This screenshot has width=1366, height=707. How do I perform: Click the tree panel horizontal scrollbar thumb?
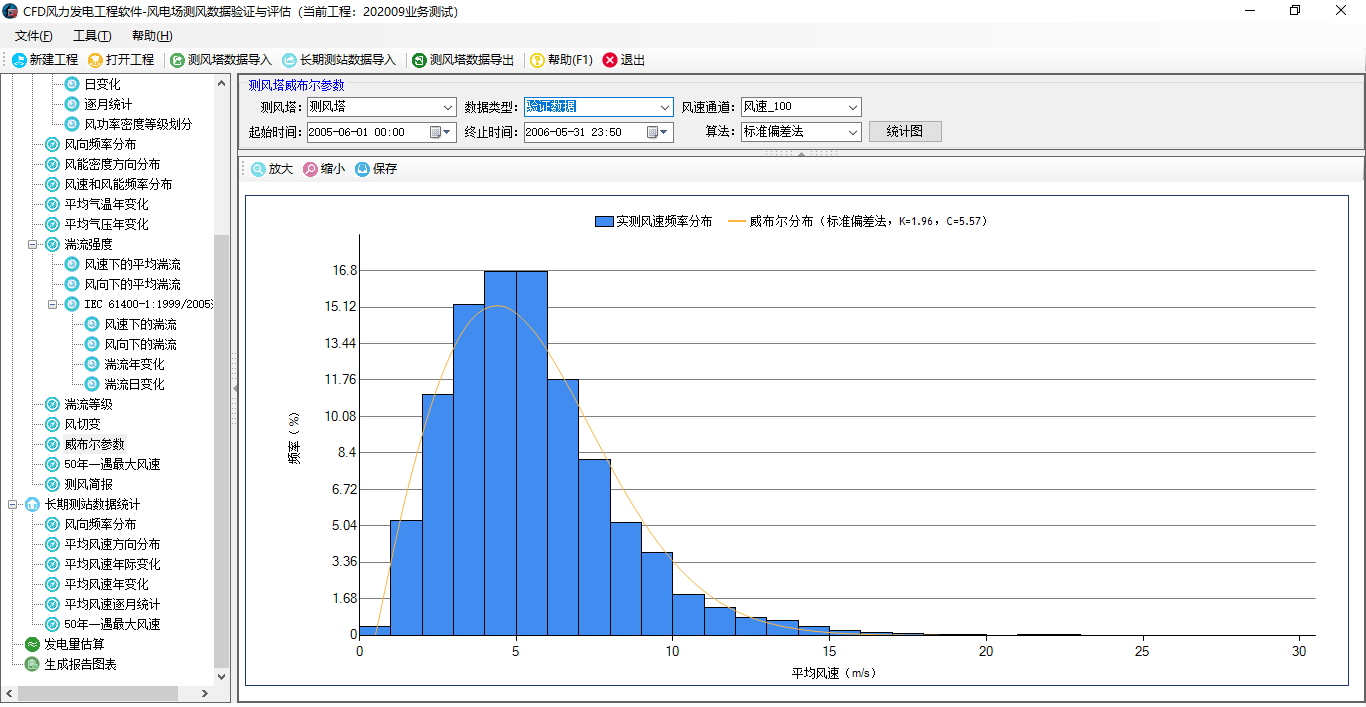pyautogui.click(x=97, y=693)
